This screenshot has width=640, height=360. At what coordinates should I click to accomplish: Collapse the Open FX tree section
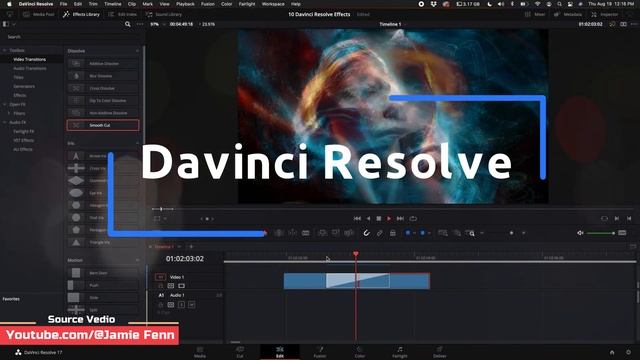pos(5,104)
